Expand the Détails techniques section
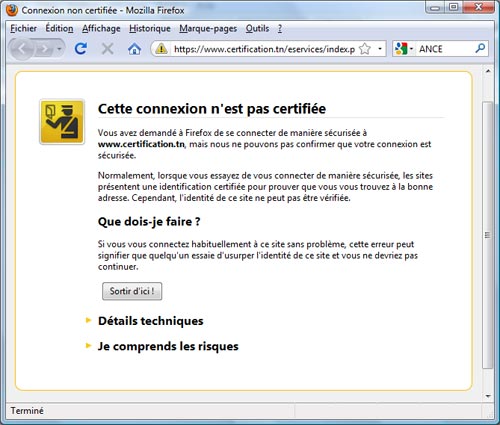Viewport: 500px width, 425px height. point(150,321)
